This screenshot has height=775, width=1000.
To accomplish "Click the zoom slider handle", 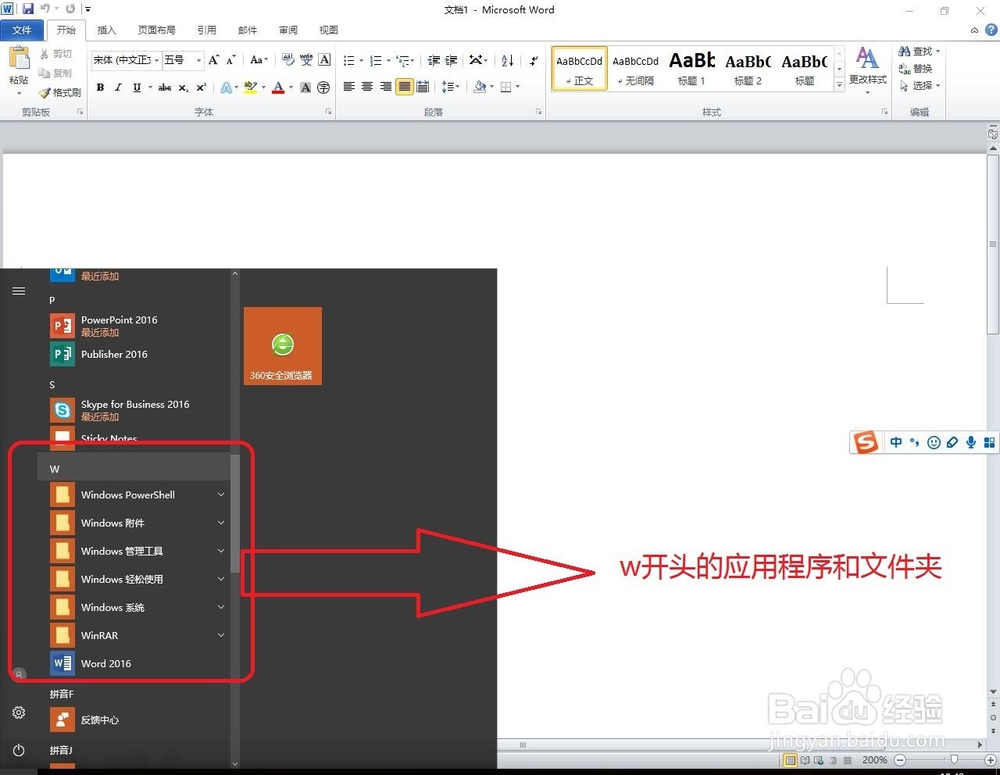I will click(954, 760).
